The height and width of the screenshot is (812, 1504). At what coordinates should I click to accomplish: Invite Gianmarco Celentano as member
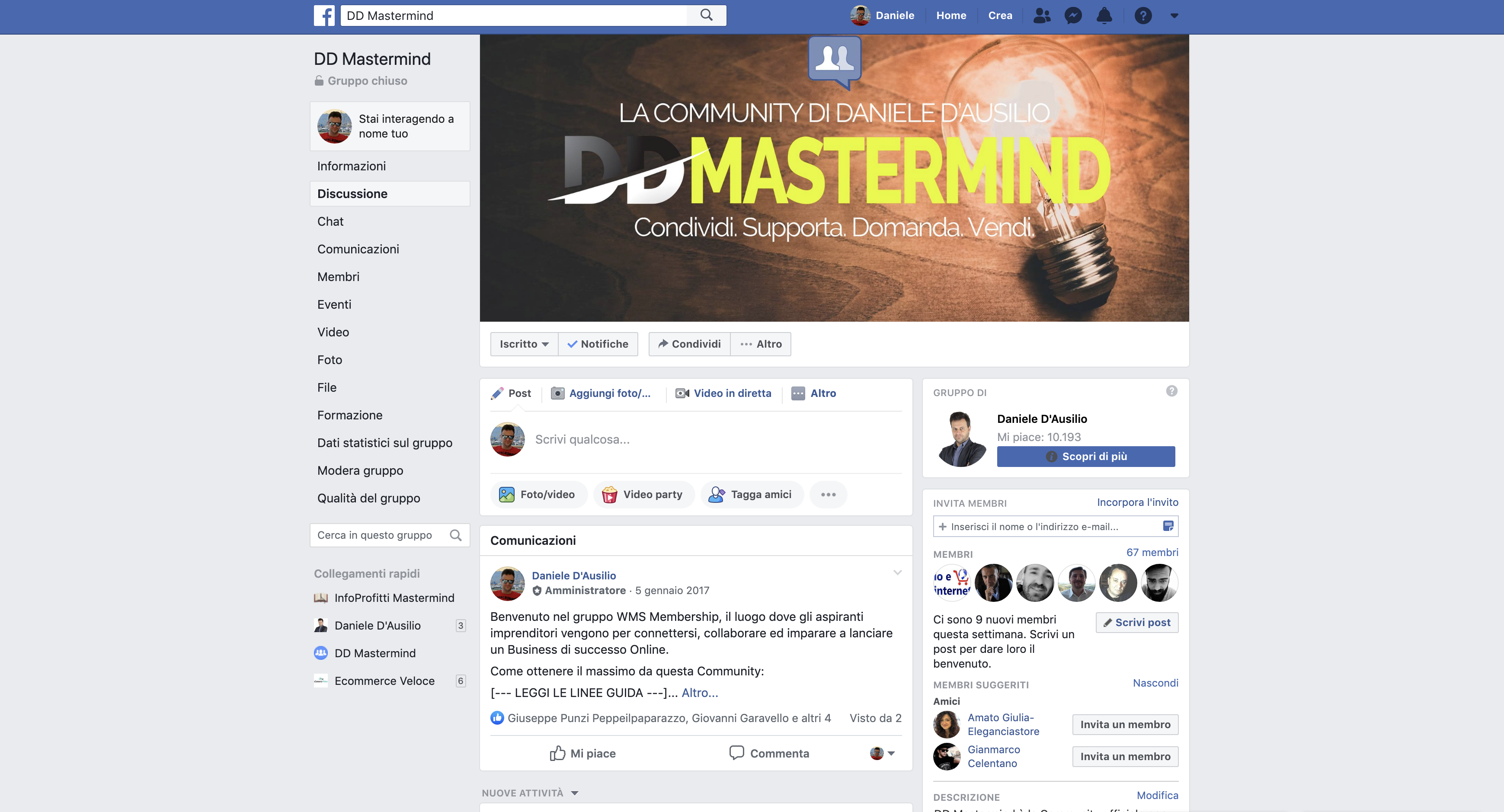tap(1125, 757)
